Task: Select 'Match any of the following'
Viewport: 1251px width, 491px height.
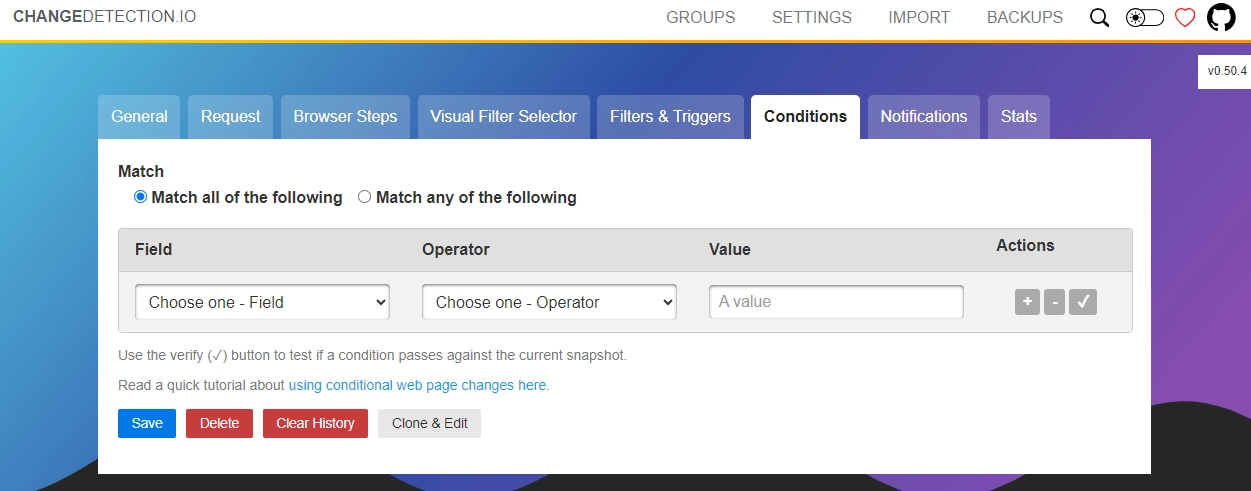Action: click(x=365, y=198)
